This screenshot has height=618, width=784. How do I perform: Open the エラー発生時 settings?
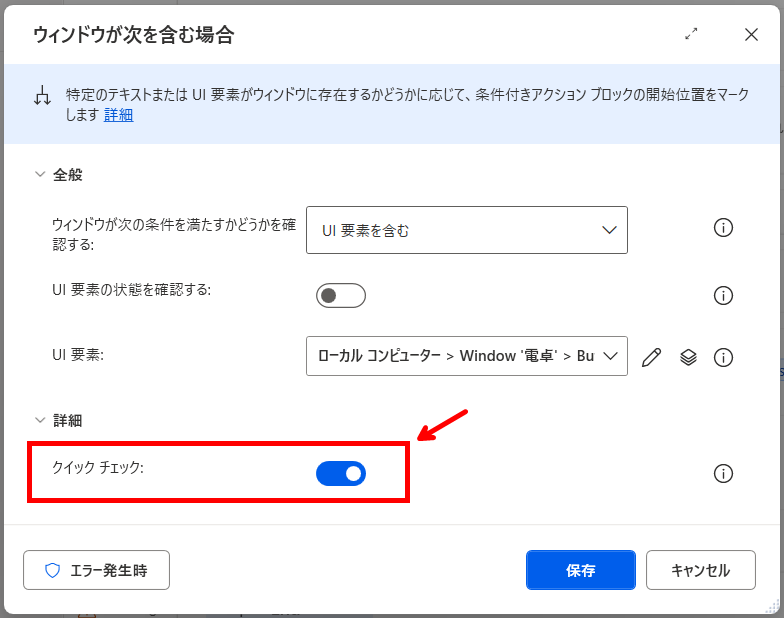[97, 570]
